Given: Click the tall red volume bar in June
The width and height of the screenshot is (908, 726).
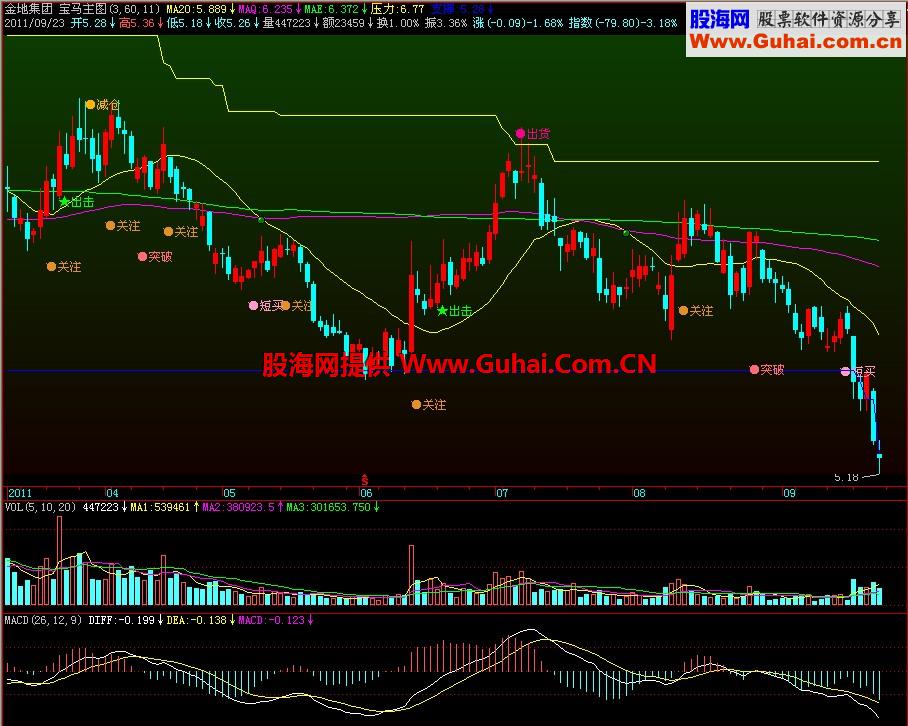Looking at the screenshot, I should click(x=411, y=575).
